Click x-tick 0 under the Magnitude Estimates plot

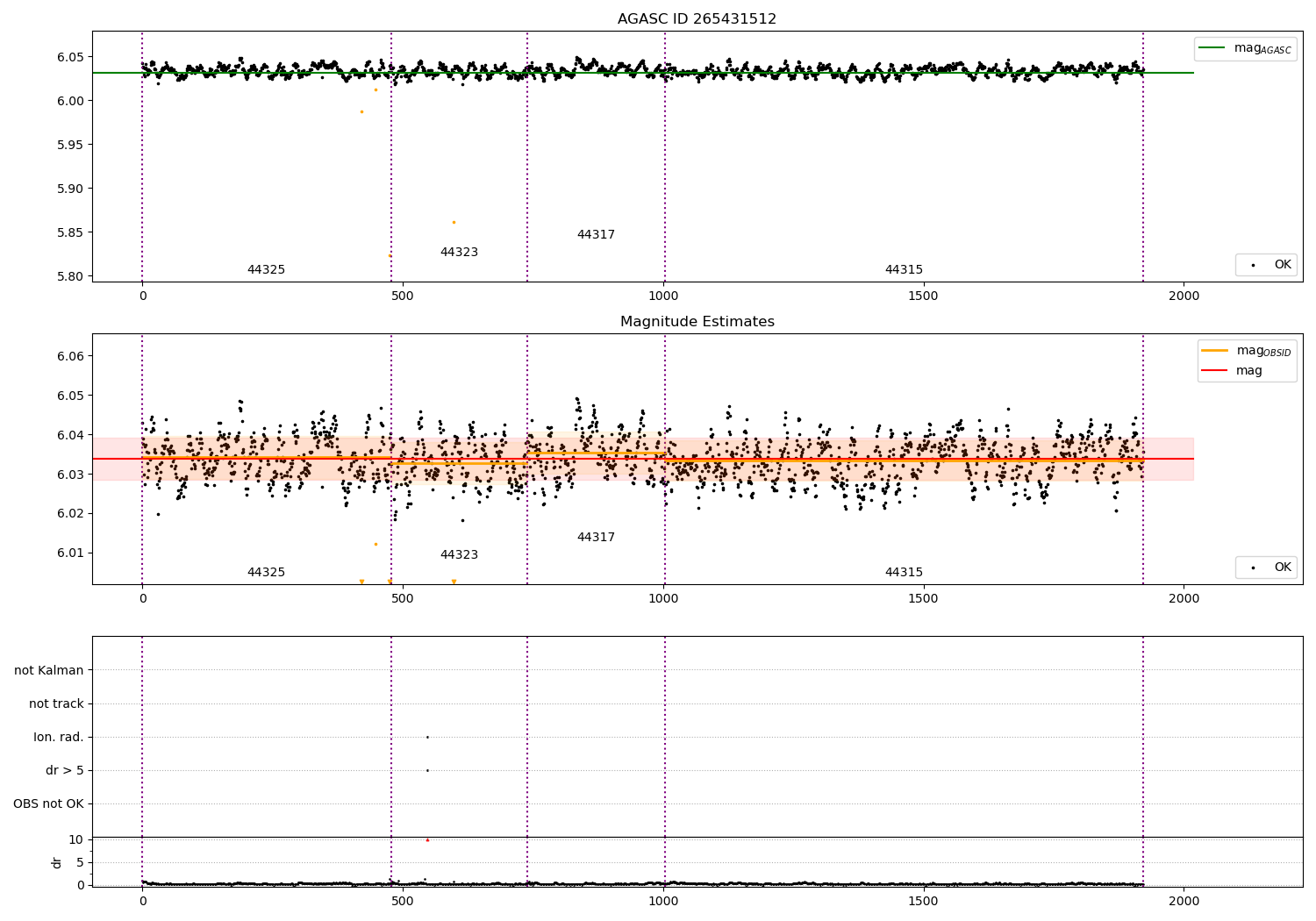(142, 599)
